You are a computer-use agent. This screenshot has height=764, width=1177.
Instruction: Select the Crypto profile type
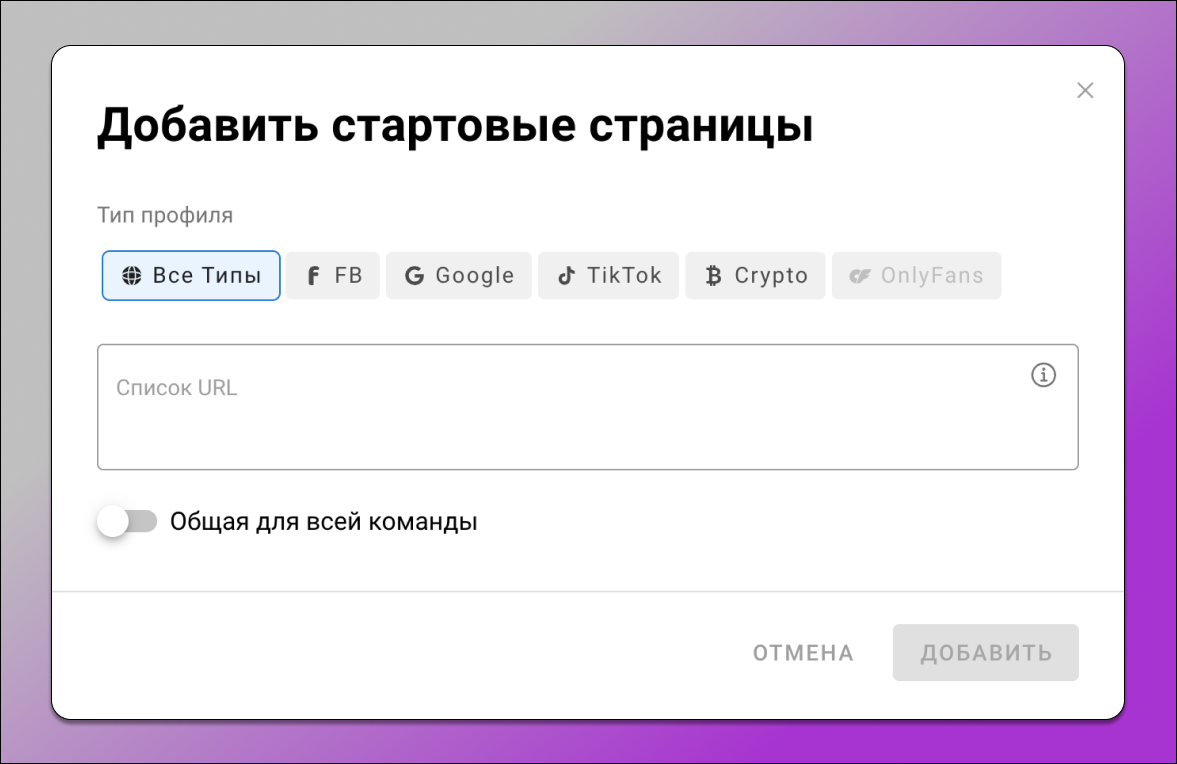click(x=755, y=275)
